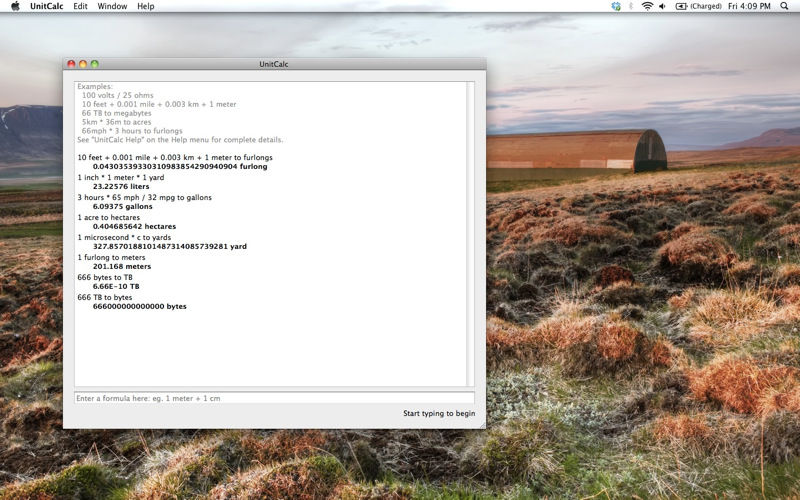Zoom UnitCalc window with green button
The width and height of the screenshot is (800, 500).
(94, 64)
